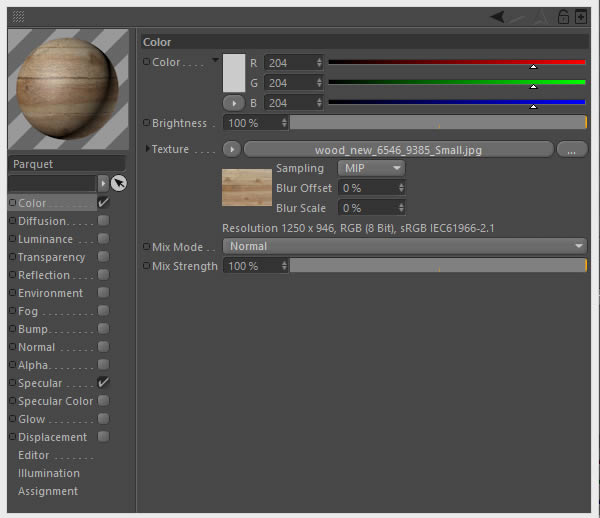Screen dimensions: 600x518
Task: Click the Mix Strength slider bar
Action: pos(438,266)
